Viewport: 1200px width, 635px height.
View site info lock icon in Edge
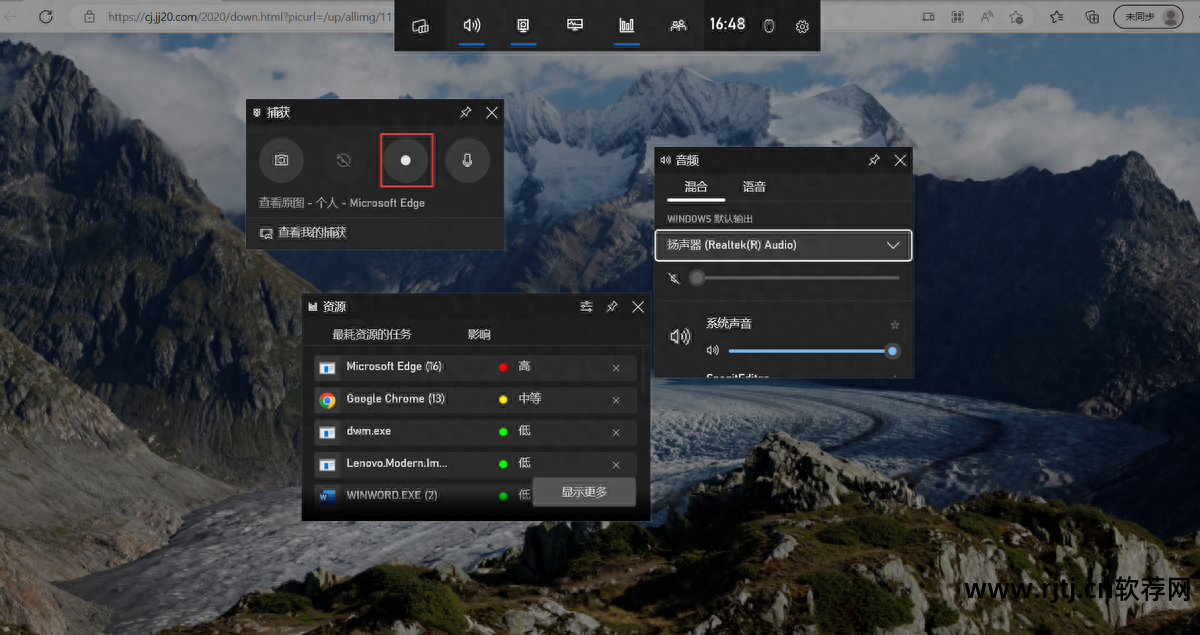(90, 17)
